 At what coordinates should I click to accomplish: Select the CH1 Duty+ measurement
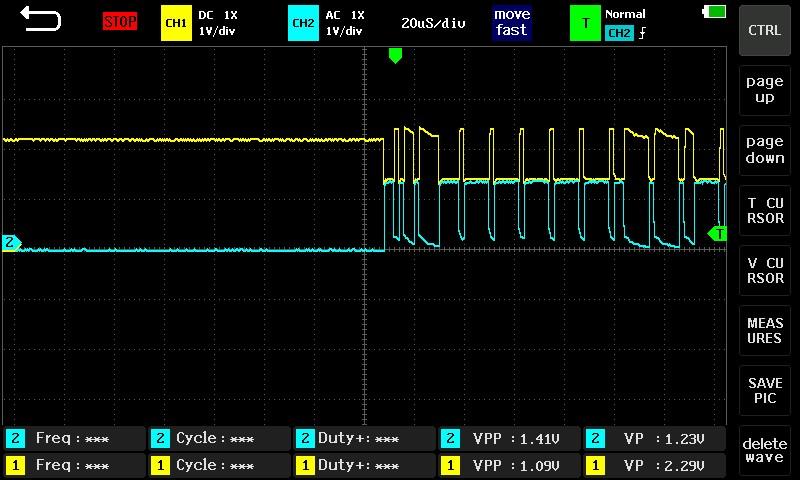pos(364,465)
